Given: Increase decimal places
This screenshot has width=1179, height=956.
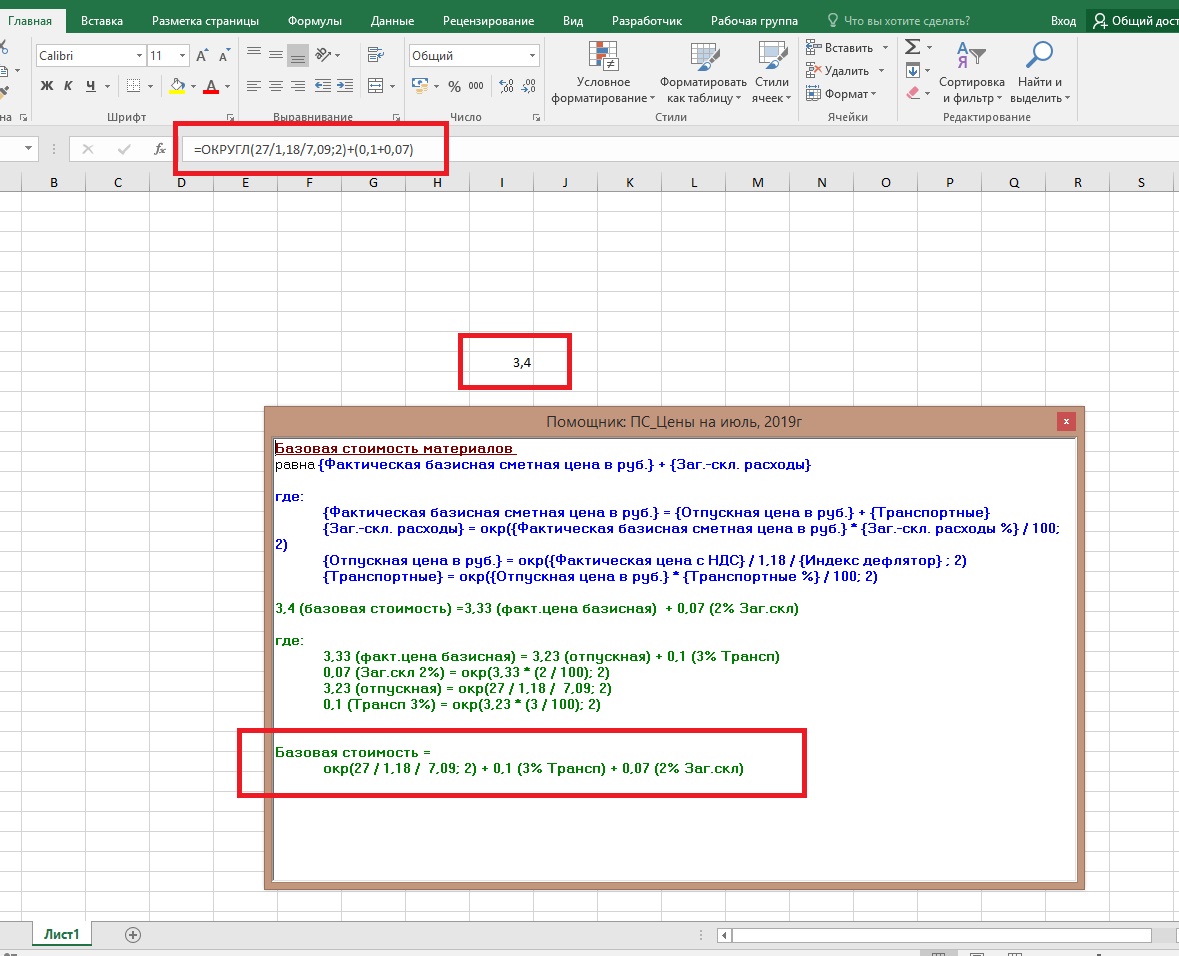Looking at the screenshot, I should point(507,86).
